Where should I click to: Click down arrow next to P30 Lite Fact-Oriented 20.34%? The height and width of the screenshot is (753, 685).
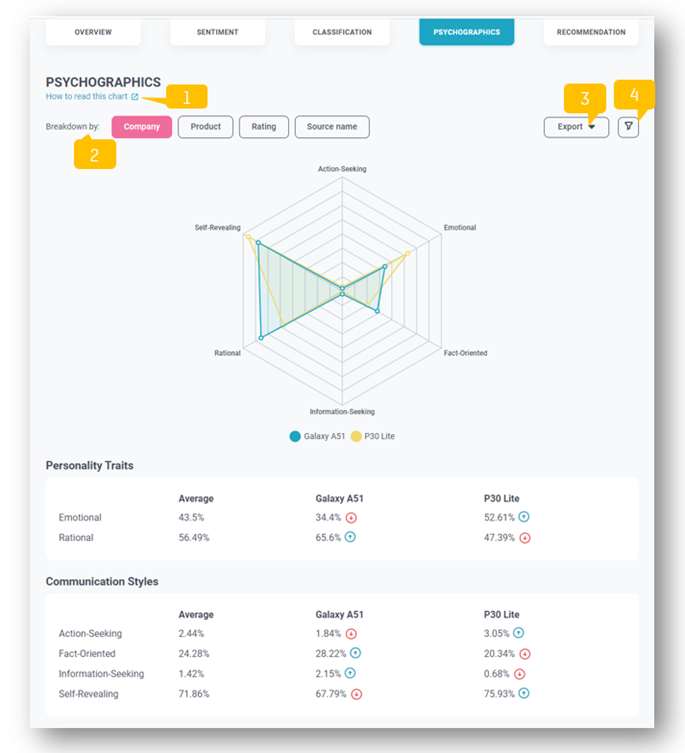coord(525,654)
